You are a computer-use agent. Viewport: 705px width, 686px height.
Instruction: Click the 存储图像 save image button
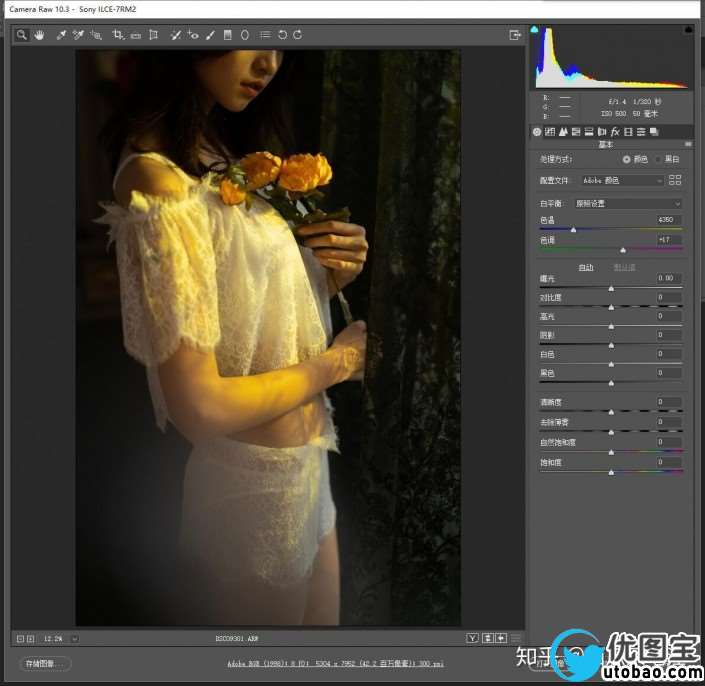pos(45,663)
